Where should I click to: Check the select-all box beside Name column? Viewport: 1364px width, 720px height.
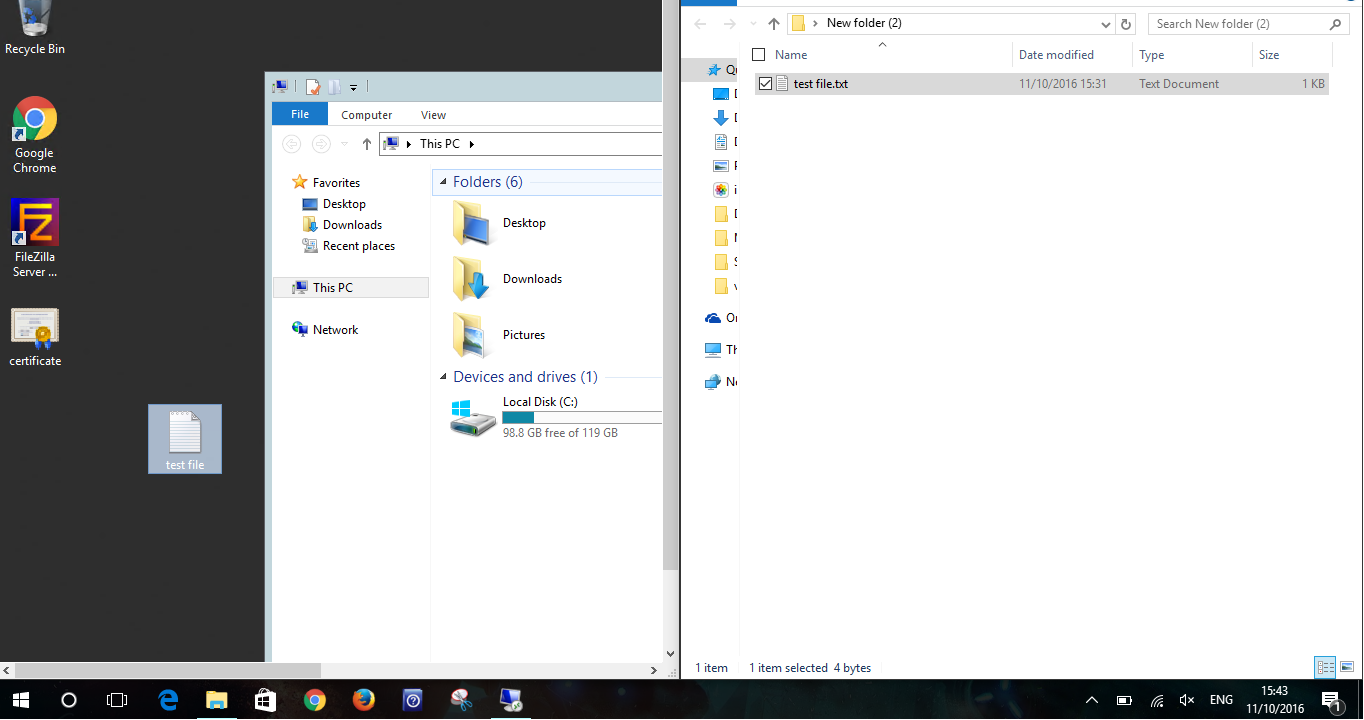757,54
